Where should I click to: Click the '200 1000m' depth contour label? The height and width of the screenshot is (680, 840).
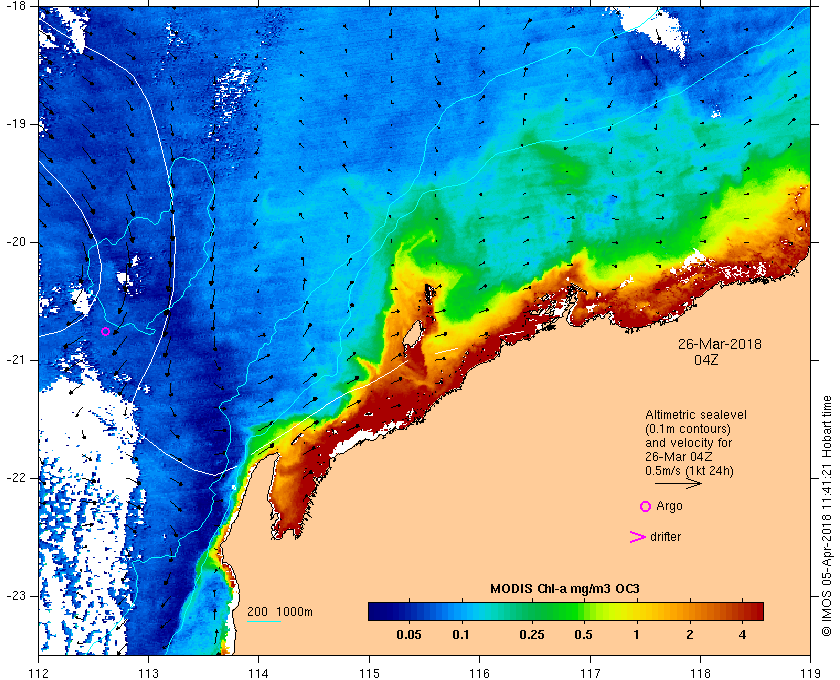(x=280, y=612)
